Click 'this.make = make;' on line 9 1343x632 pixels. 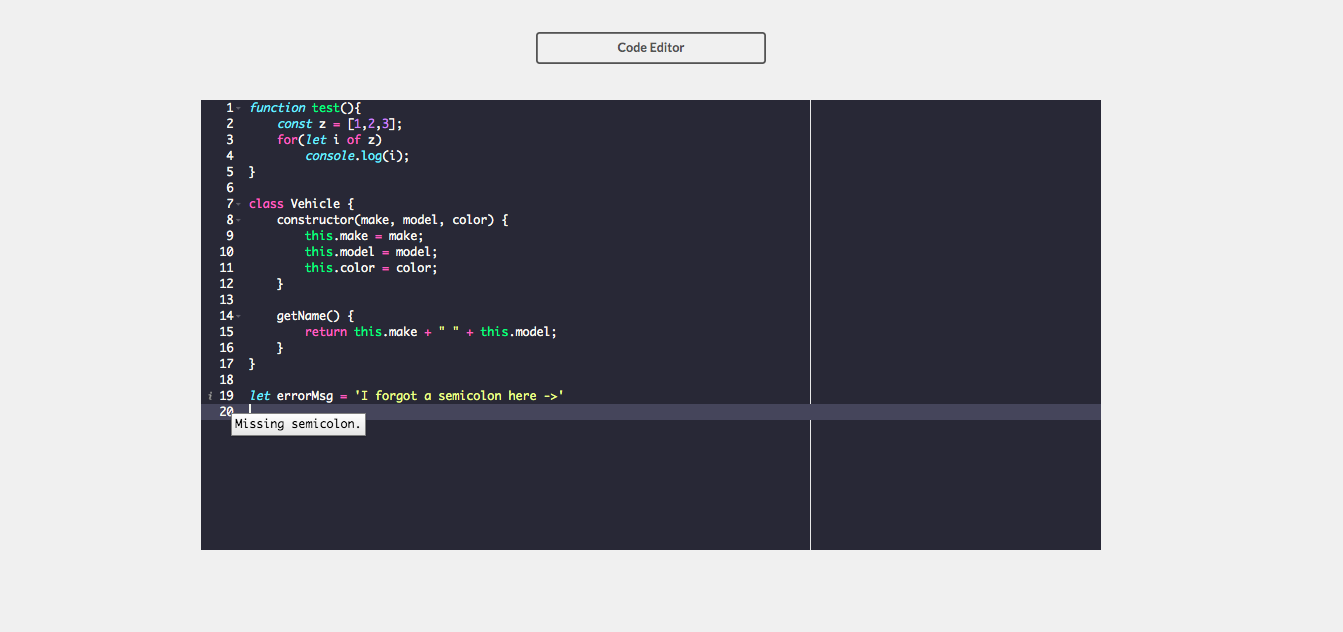(364, 236)
